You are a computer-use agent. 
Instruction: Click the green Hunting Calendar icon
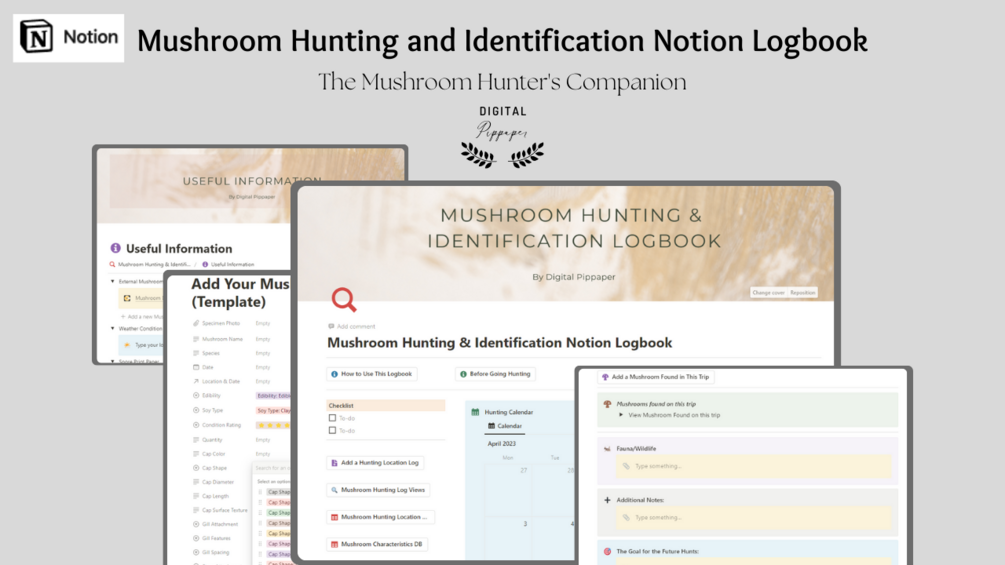[x=475, y=412]
